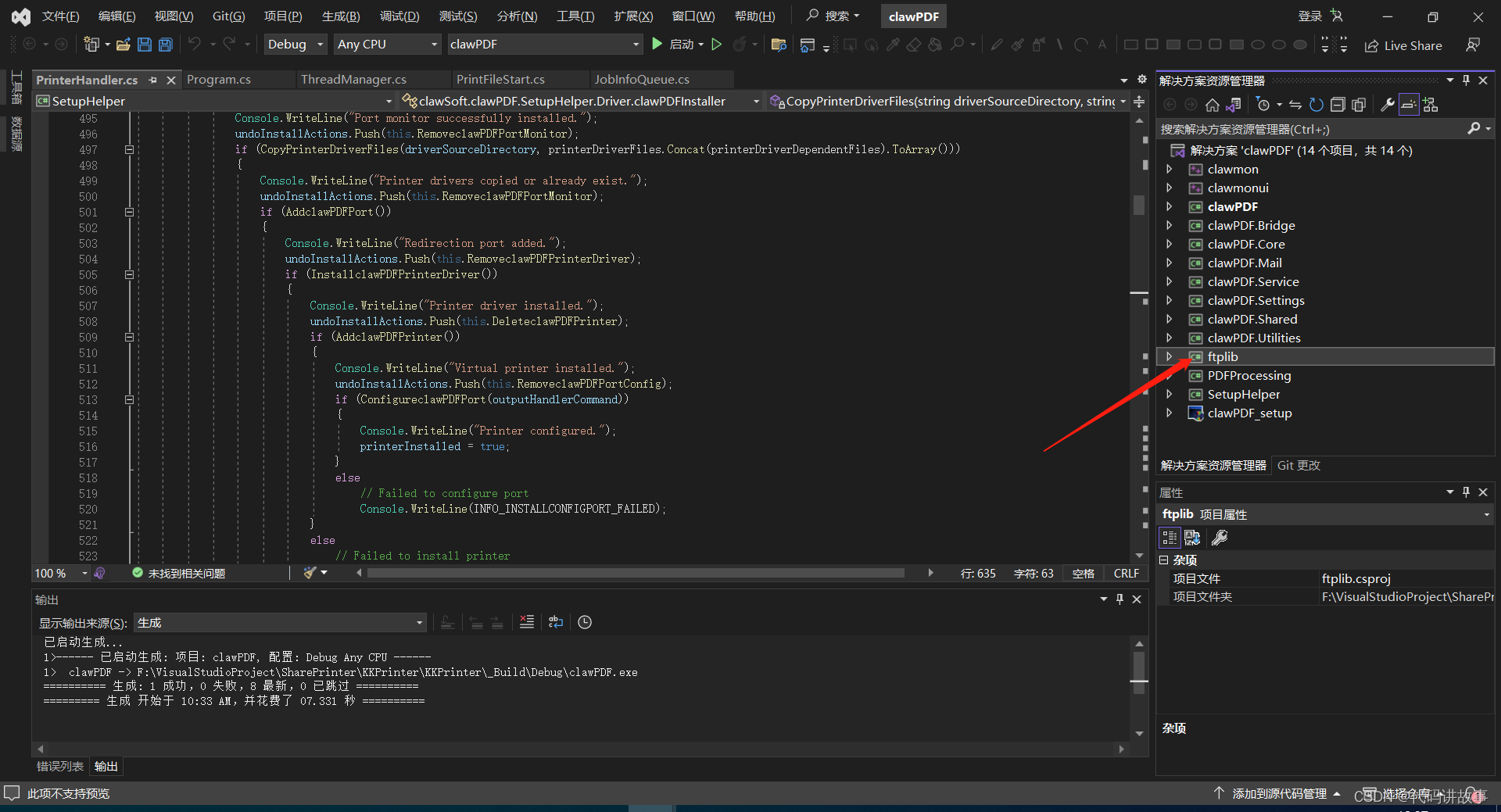This screenshot has width=1501, height=812.
Task: Collapse the if block at line 497
Action: 130,149
